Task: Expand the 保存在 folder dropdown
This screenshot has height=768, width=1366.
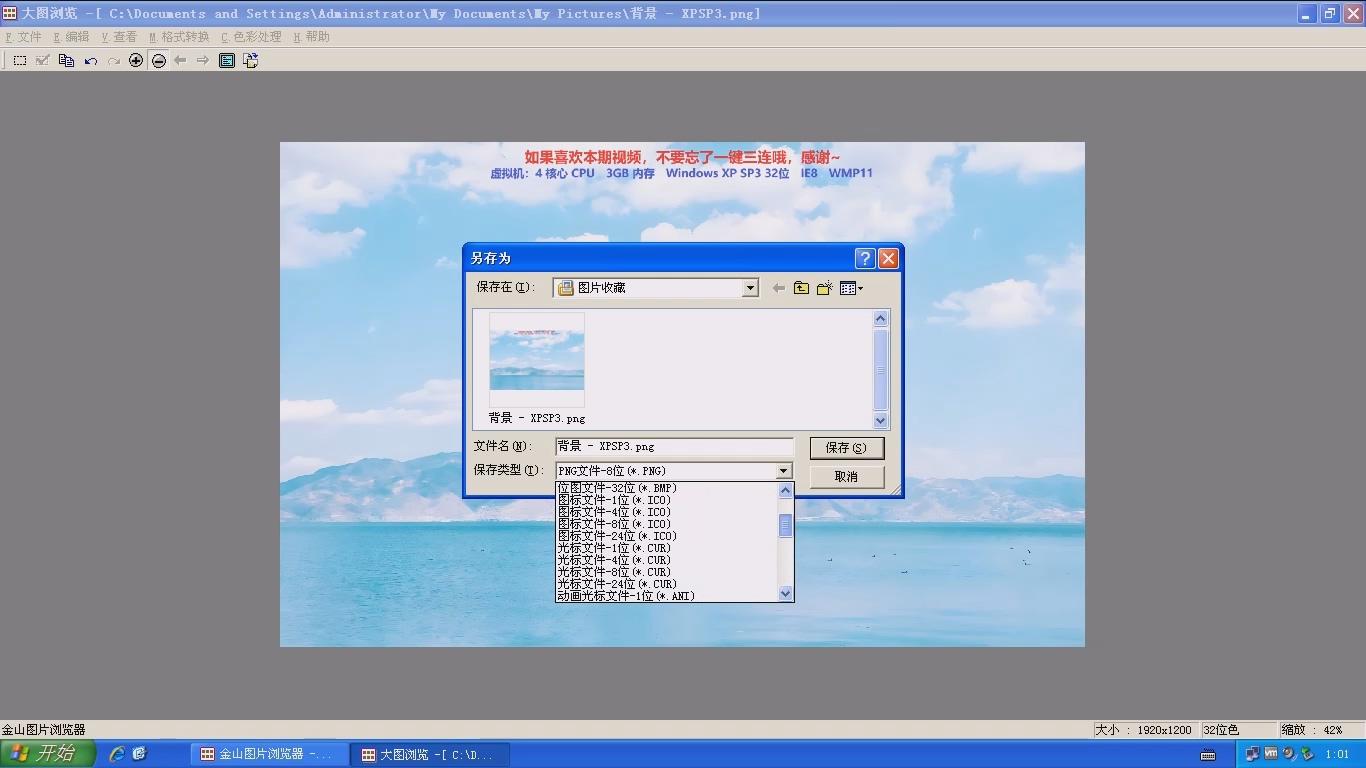Action: point(750,288)
